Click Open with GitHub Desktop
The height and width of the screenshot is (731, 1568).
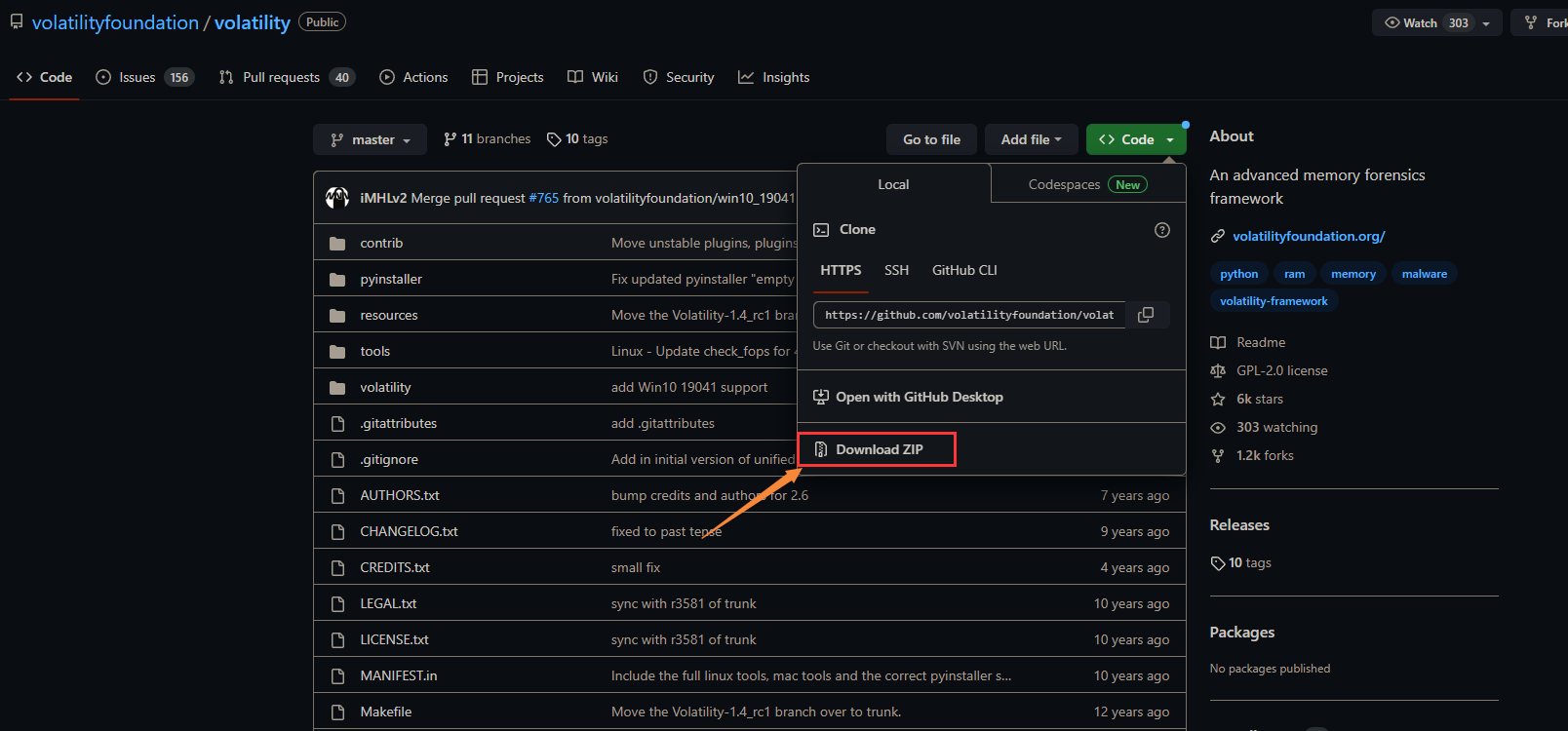click(x=908, y=397)
